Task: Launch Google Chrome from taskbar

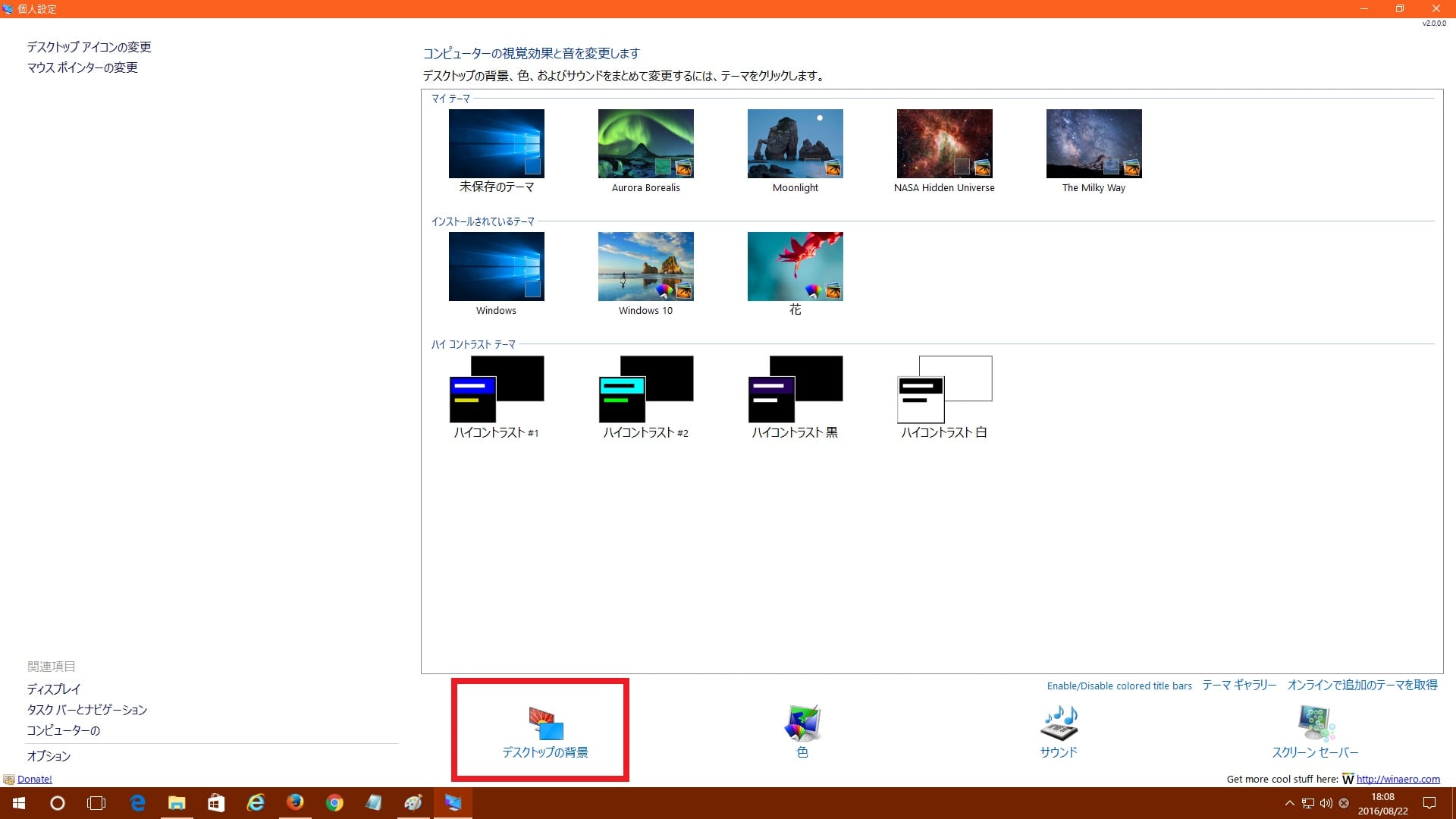Action: click(334, 803)
